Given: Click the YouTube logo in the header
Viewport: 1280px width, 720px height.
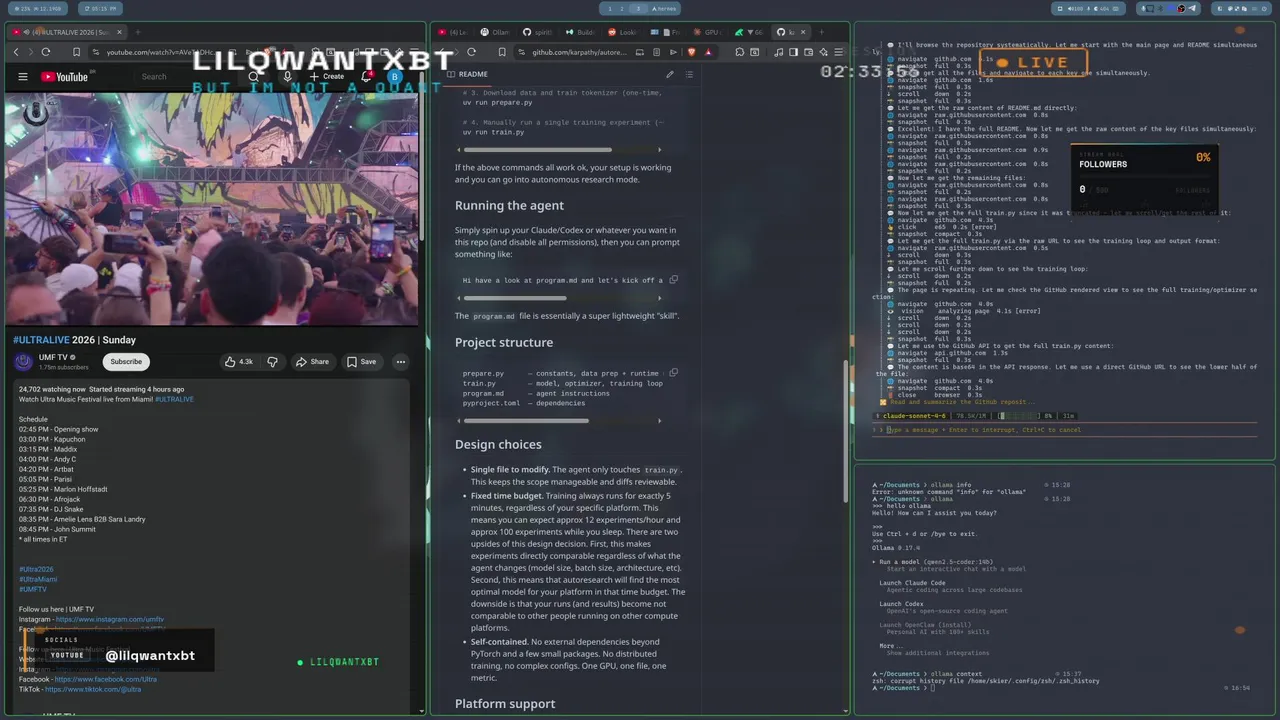Looking at the screenshot, I should click(x=64, y=77).
